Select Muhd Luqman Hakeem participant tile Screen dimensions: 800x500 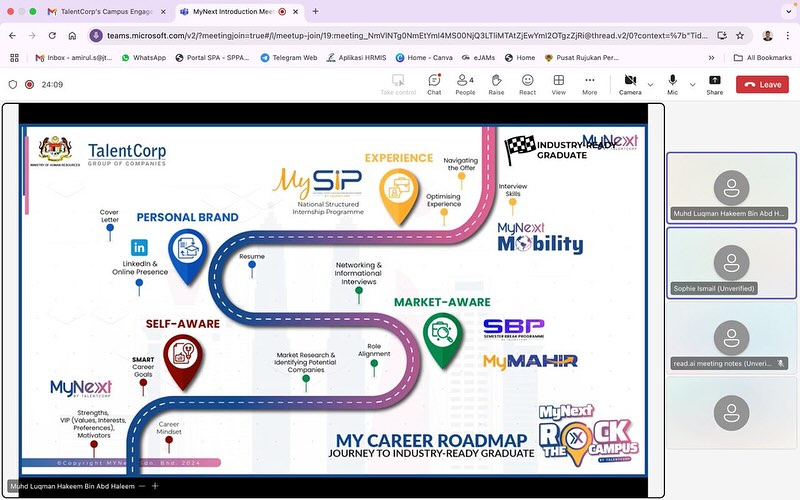(731, 188)
